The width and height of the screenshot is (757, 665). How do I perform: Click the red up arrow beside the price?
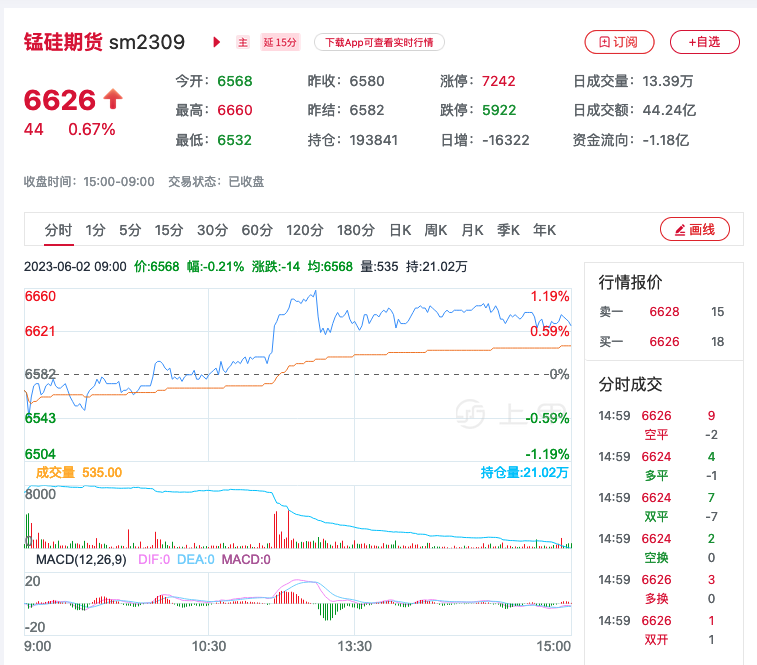[113, 99]
